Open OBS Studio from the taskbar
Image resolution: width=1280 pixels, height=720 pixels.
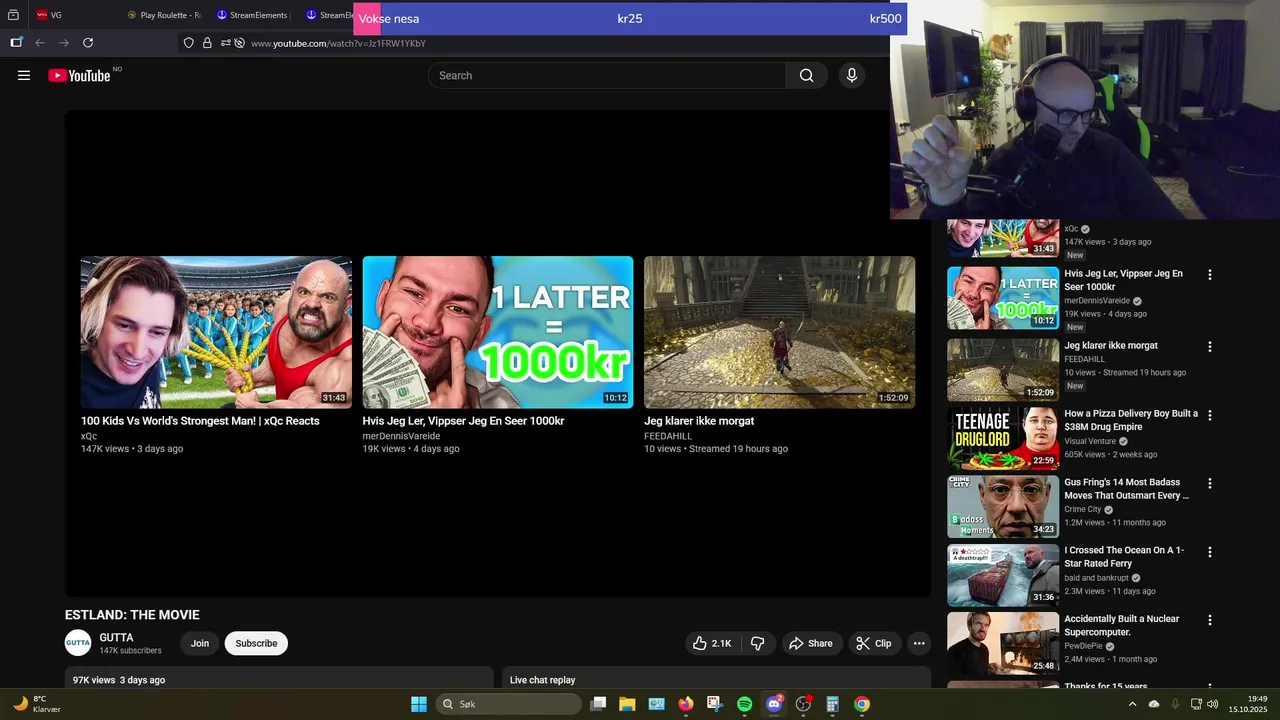(803, 704)
